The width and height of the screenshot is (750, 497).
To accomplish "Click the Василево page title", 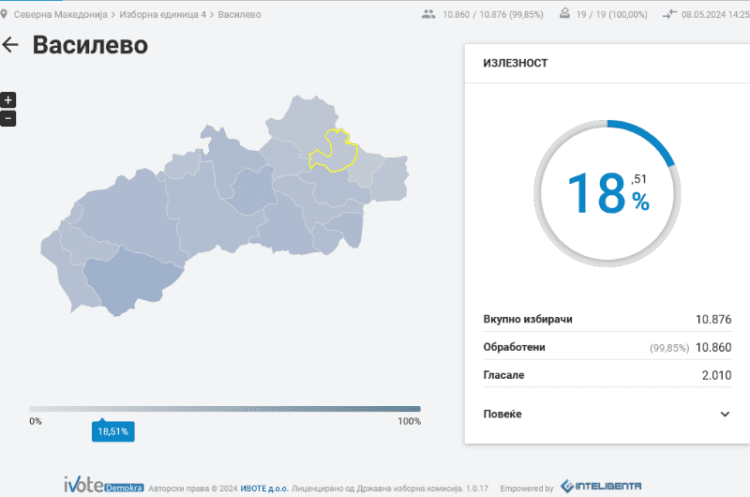I will [90, 45].
